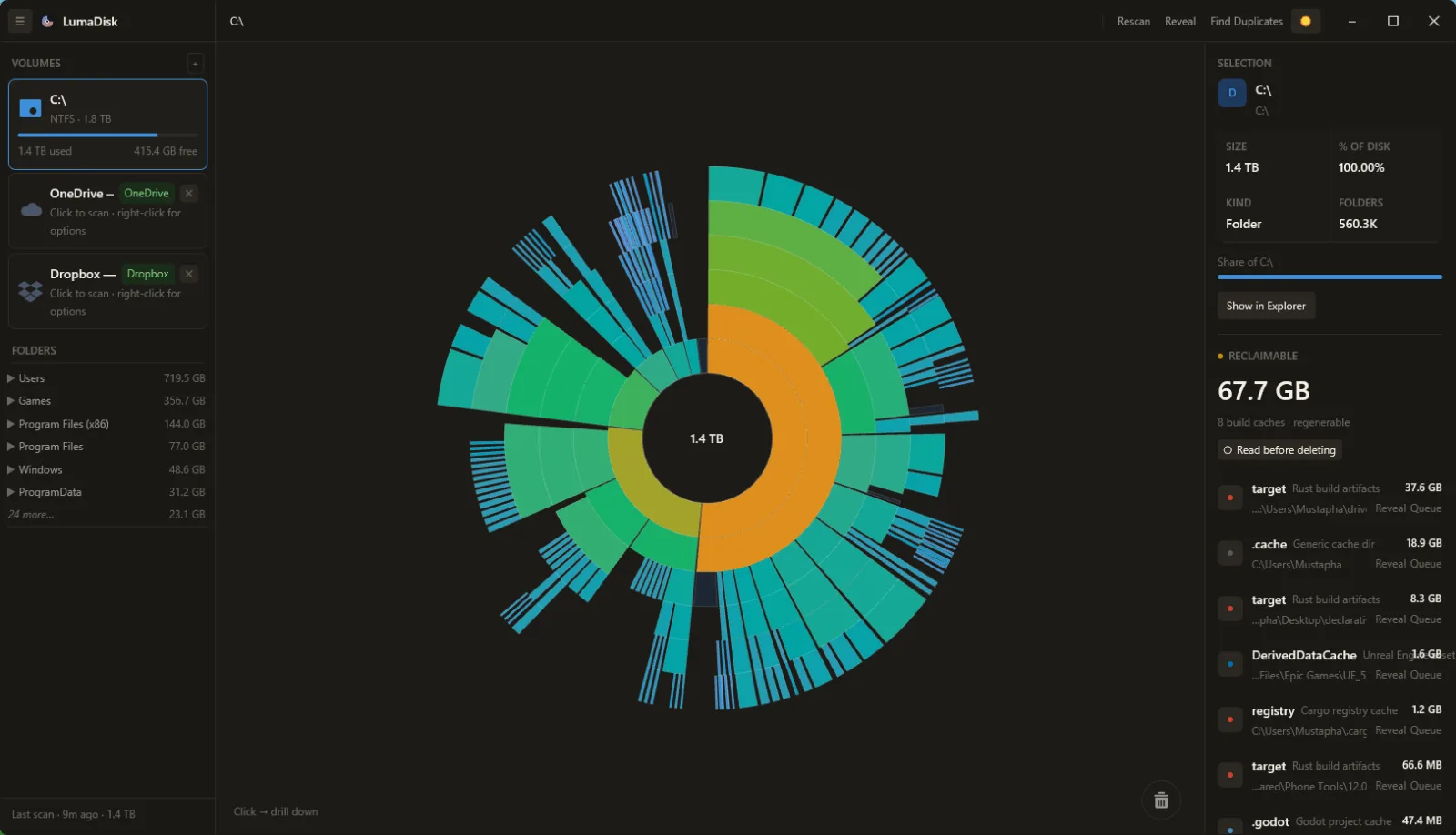
Task: Add a new volume with the plus icon
Action: (195, 63)
